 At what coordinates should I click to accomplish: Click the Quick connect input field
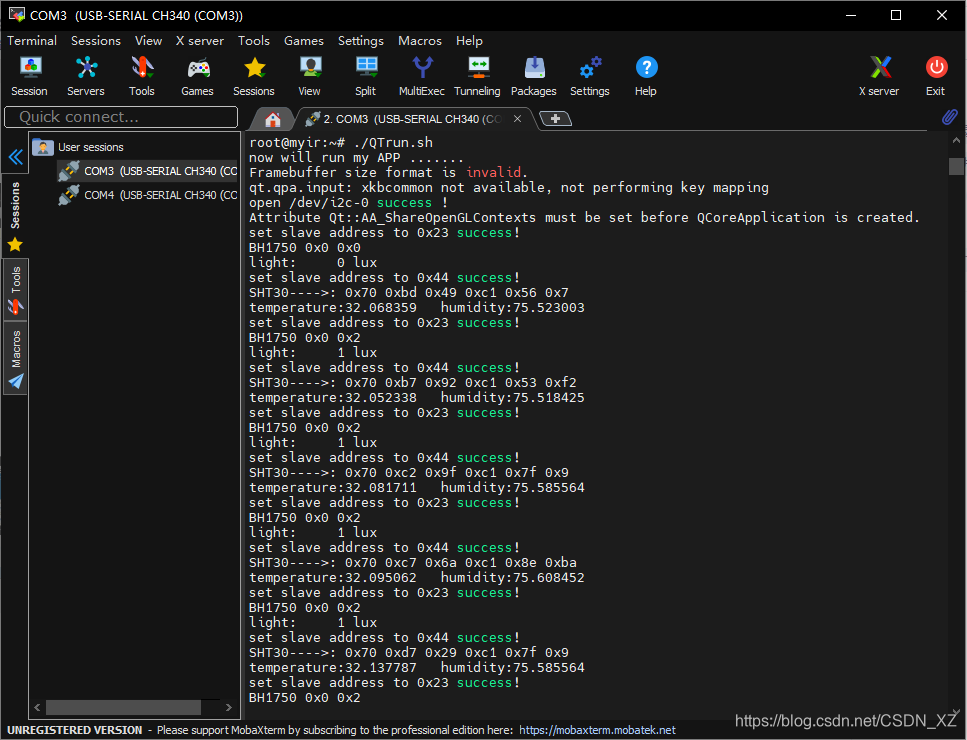[x=121, y=117]
